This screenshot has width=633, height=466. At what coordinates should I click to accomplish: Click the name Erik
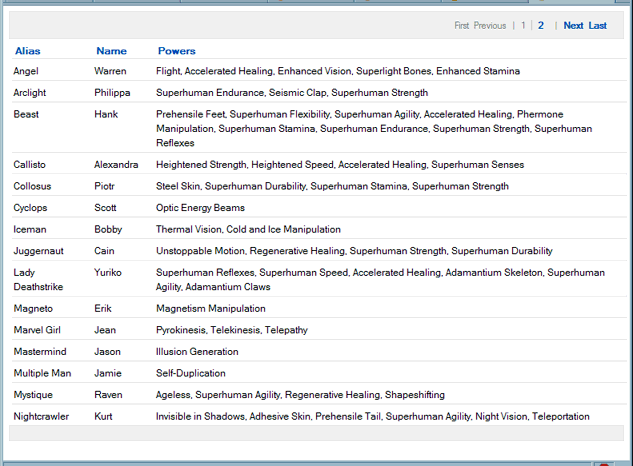pyautogui.click(x=103, y=309)
